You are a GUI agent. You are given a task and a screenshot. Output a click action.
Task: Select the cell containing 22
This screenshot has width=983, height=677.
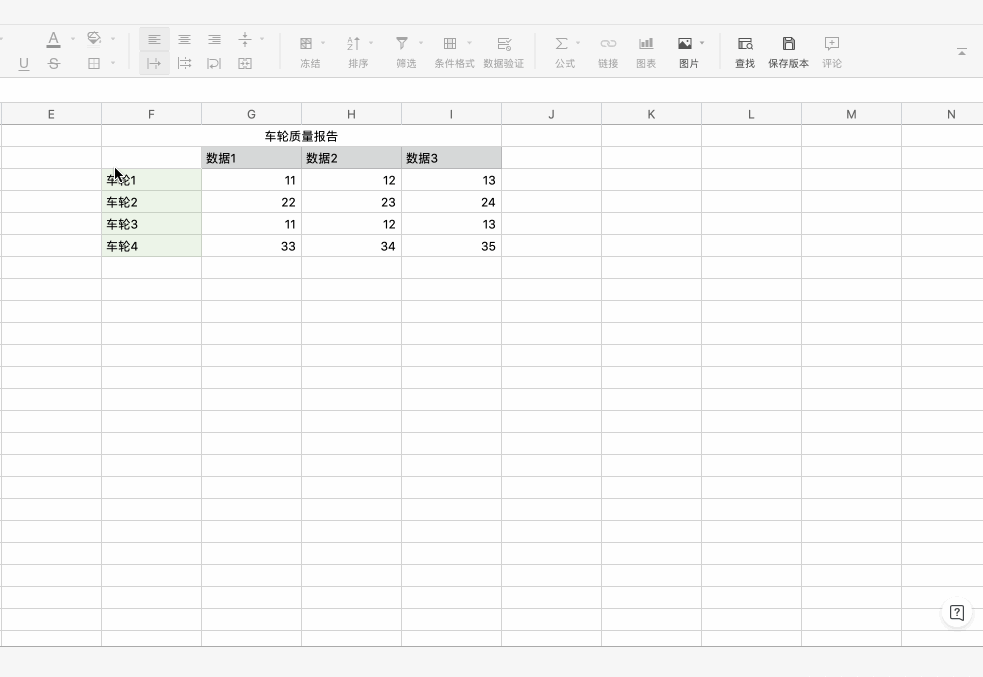[x=251, y=202]
